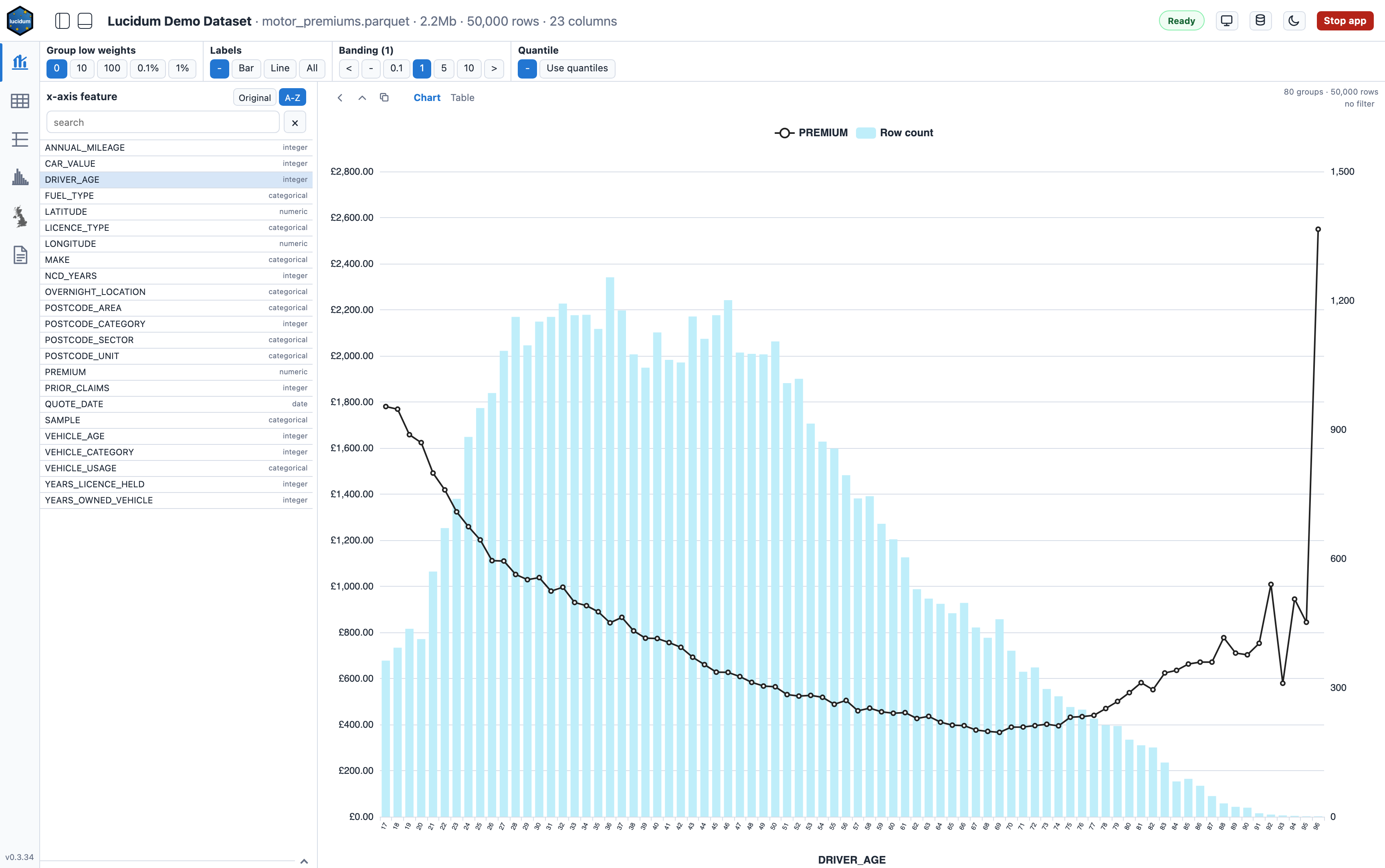Set banding to 0.1
The width and height of the screenshot is (1385, 868).
pos(397,68)
